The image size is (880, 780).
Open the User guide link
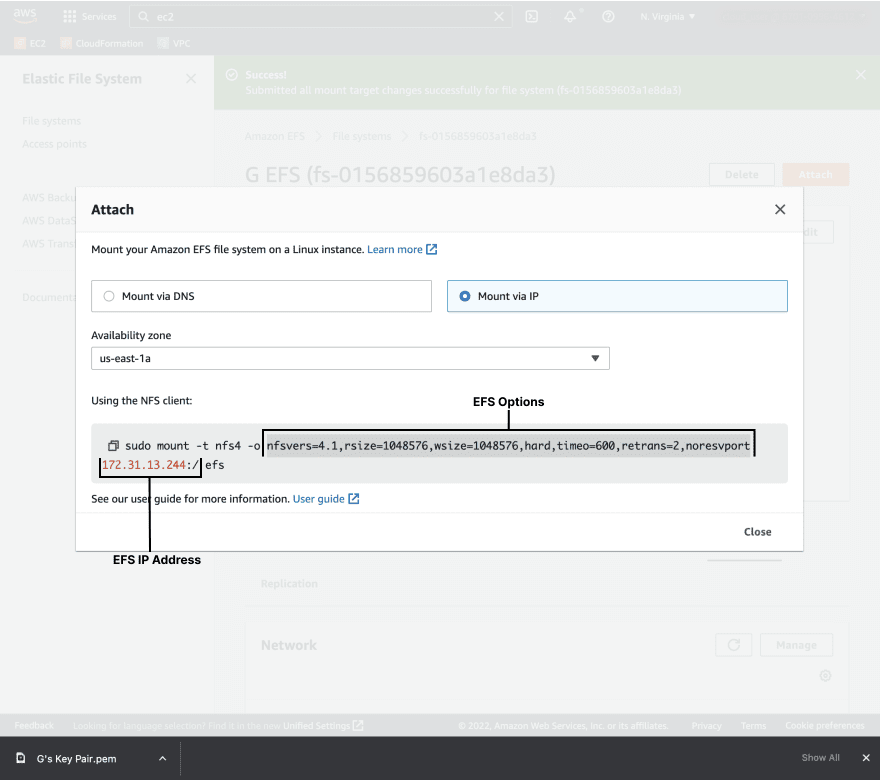pos(319,499)
